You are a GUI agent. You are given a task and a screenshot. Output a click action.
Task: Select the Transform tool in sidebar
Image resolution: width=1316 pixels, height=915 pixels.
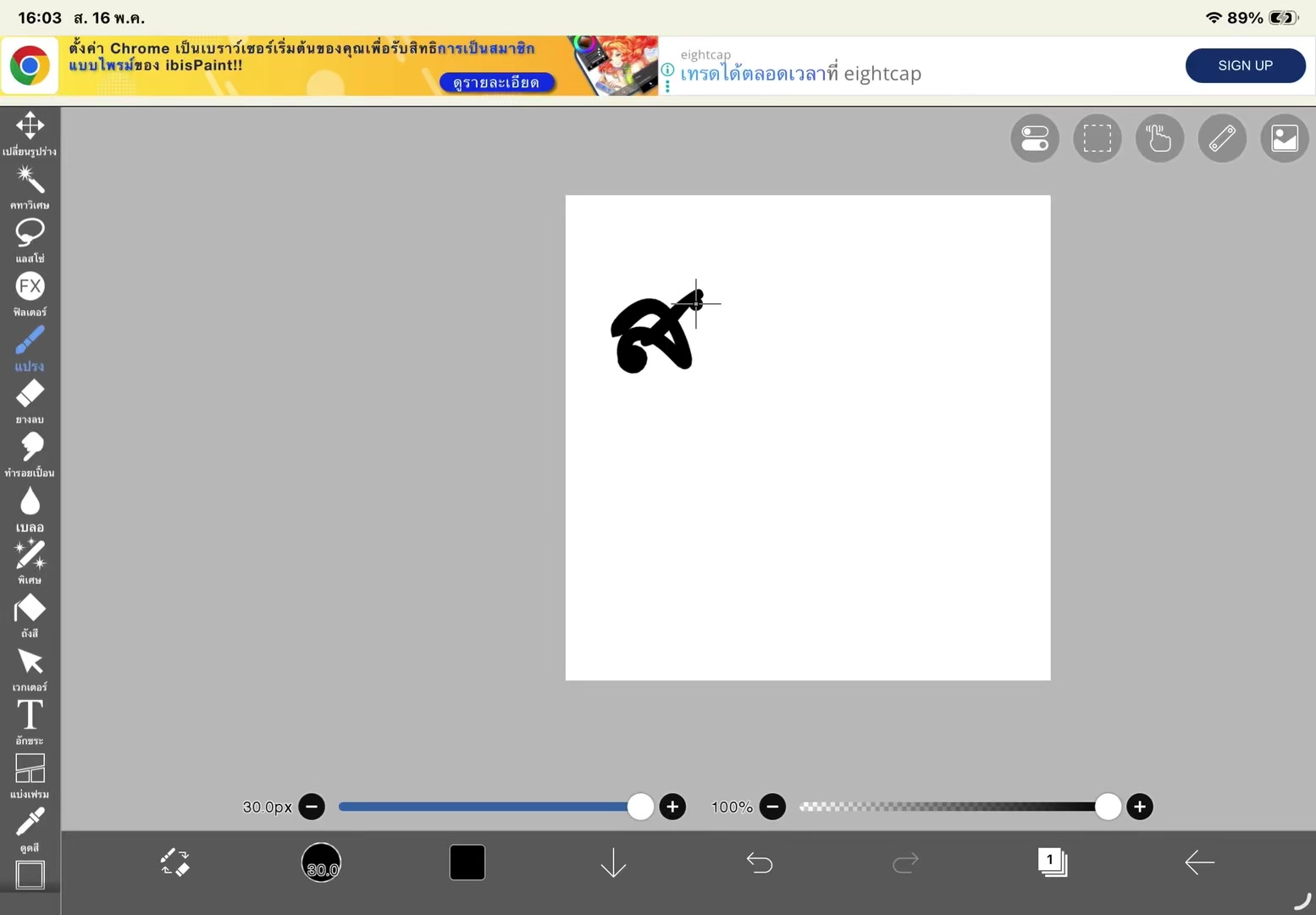pos(30,133)
